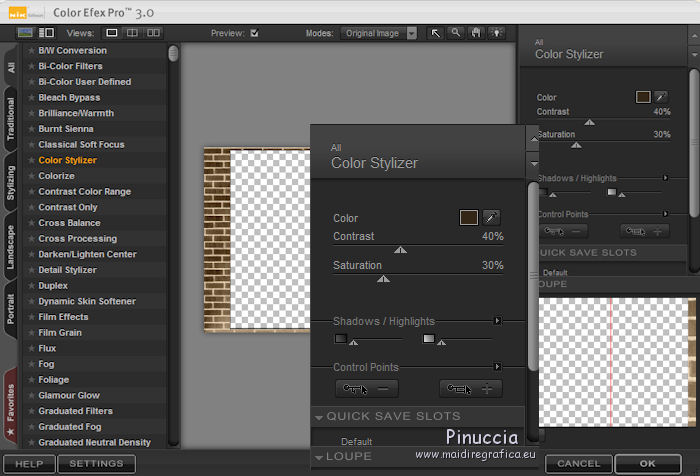Favorite the Bleach Bypass filter star
This screenshot has width=700, height=476.
point(31,98)
